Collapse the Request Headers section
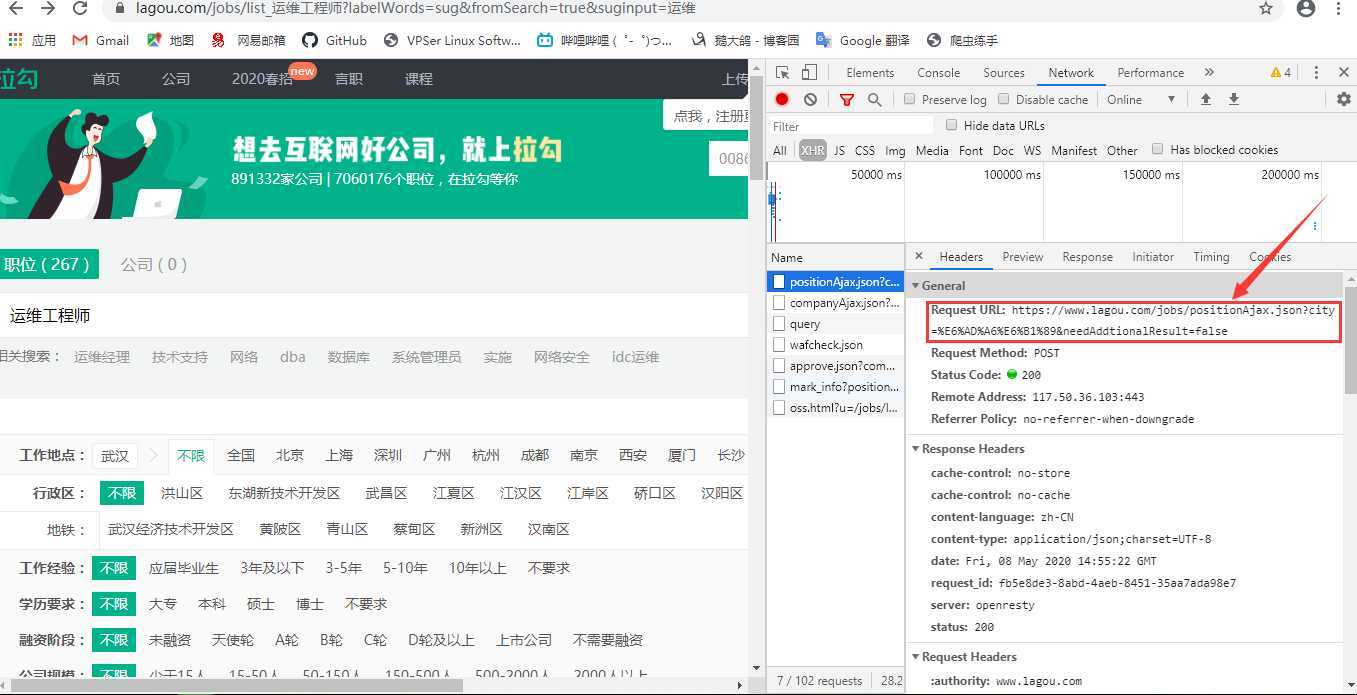 [x=915, y=657]
